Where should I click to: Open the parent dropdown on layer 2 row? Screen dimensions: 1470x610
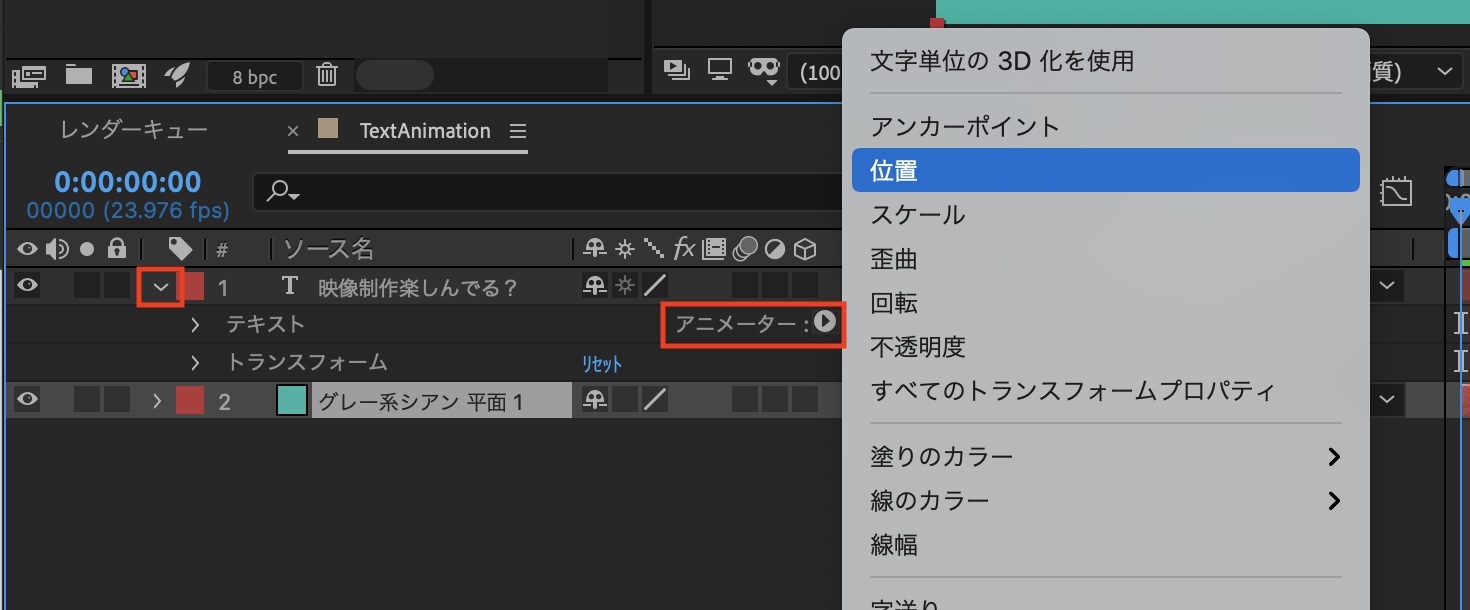coord(1388,400)
